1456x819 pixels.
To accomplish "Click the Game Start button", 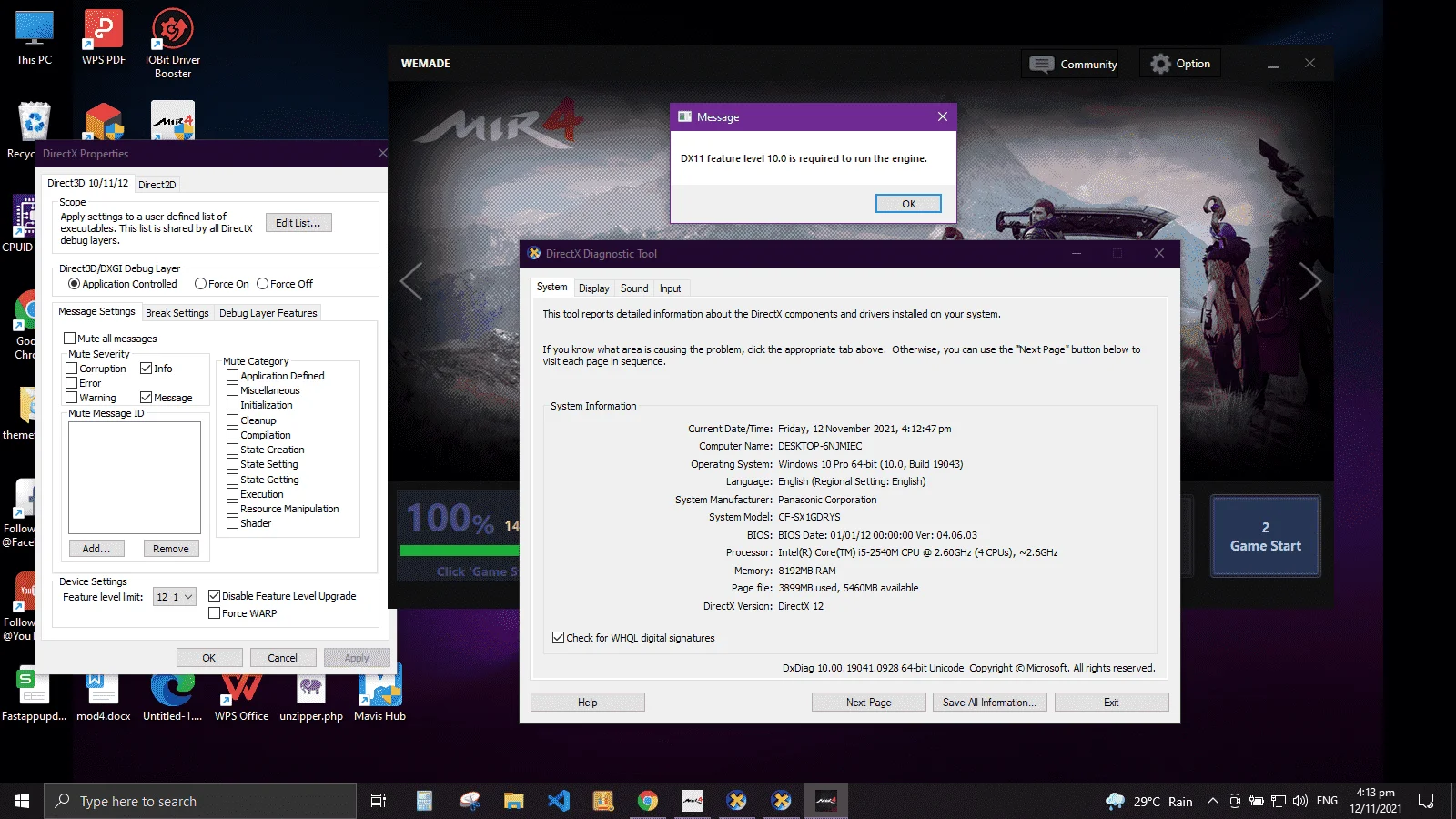I will pos(1266,536).
